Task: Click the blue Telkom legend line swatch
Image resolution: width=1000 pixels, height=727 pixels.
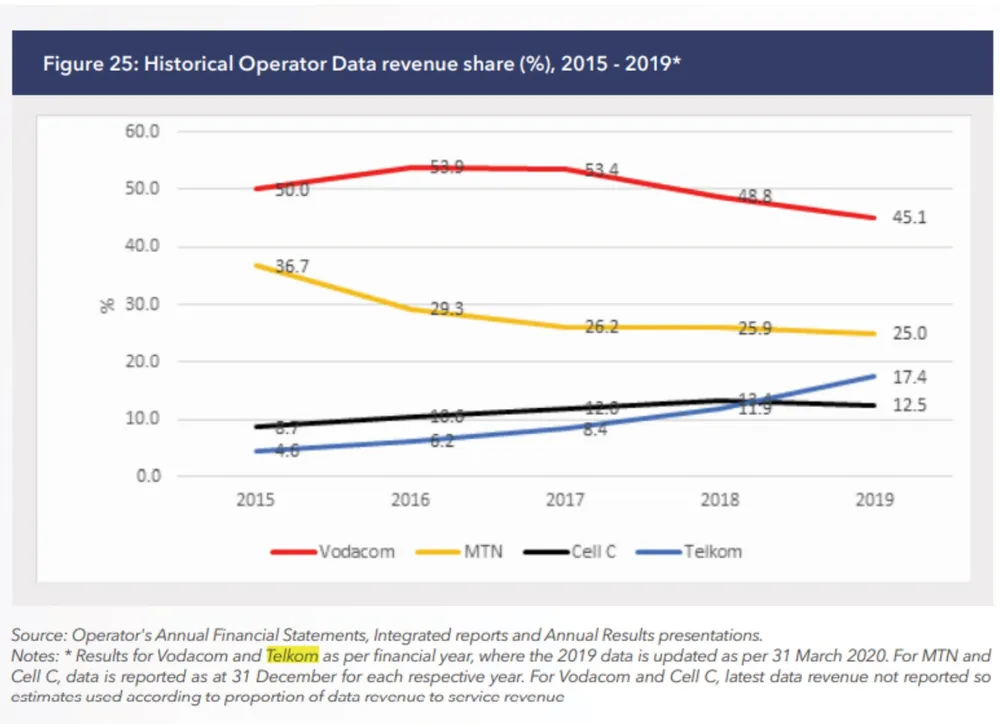Action: coord(659,552)
